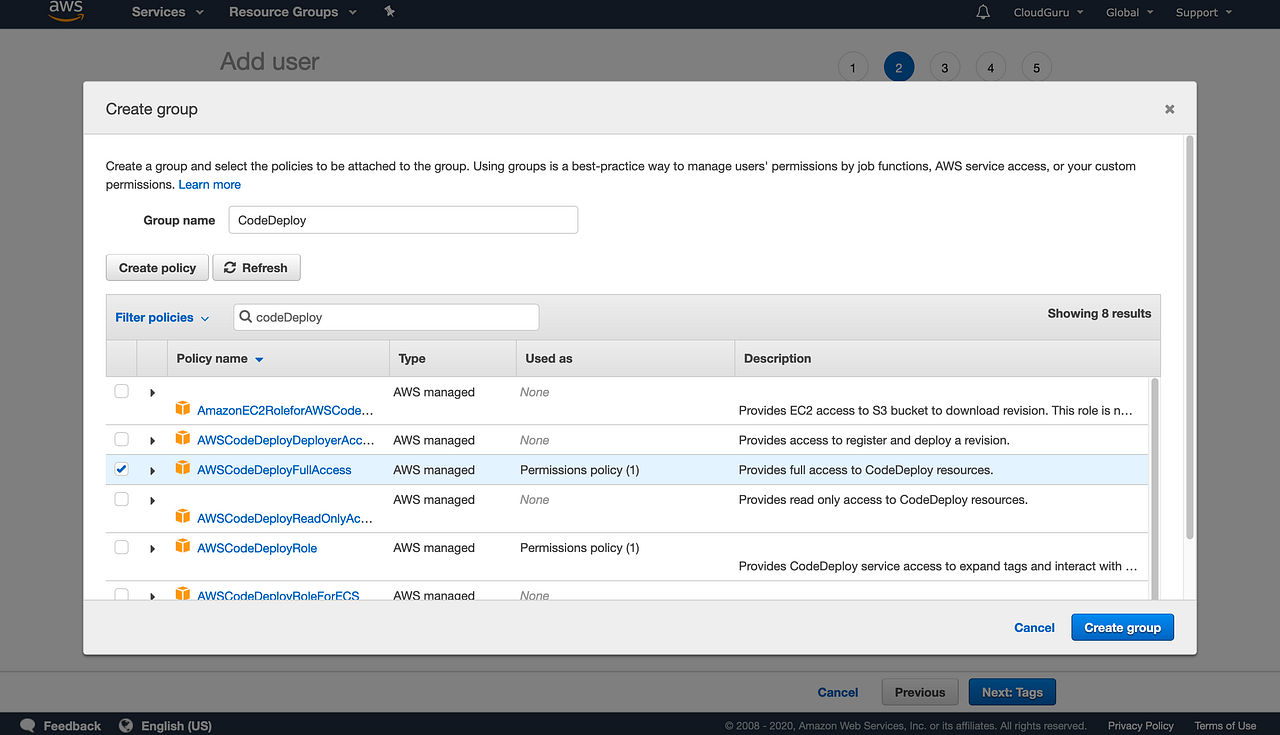Viewport: 1280px width, 735px height.
Task: Open the Filter policies dropdown
Action: click(x=162, y=317)
